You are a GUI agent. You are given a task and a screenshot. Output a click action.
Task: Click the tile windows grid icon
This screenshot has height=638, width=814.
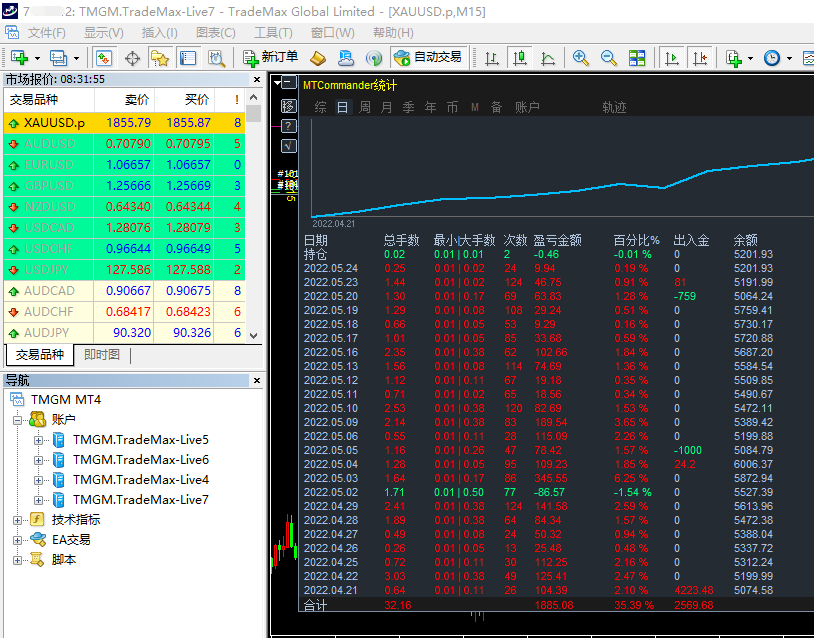pos(637,58)
